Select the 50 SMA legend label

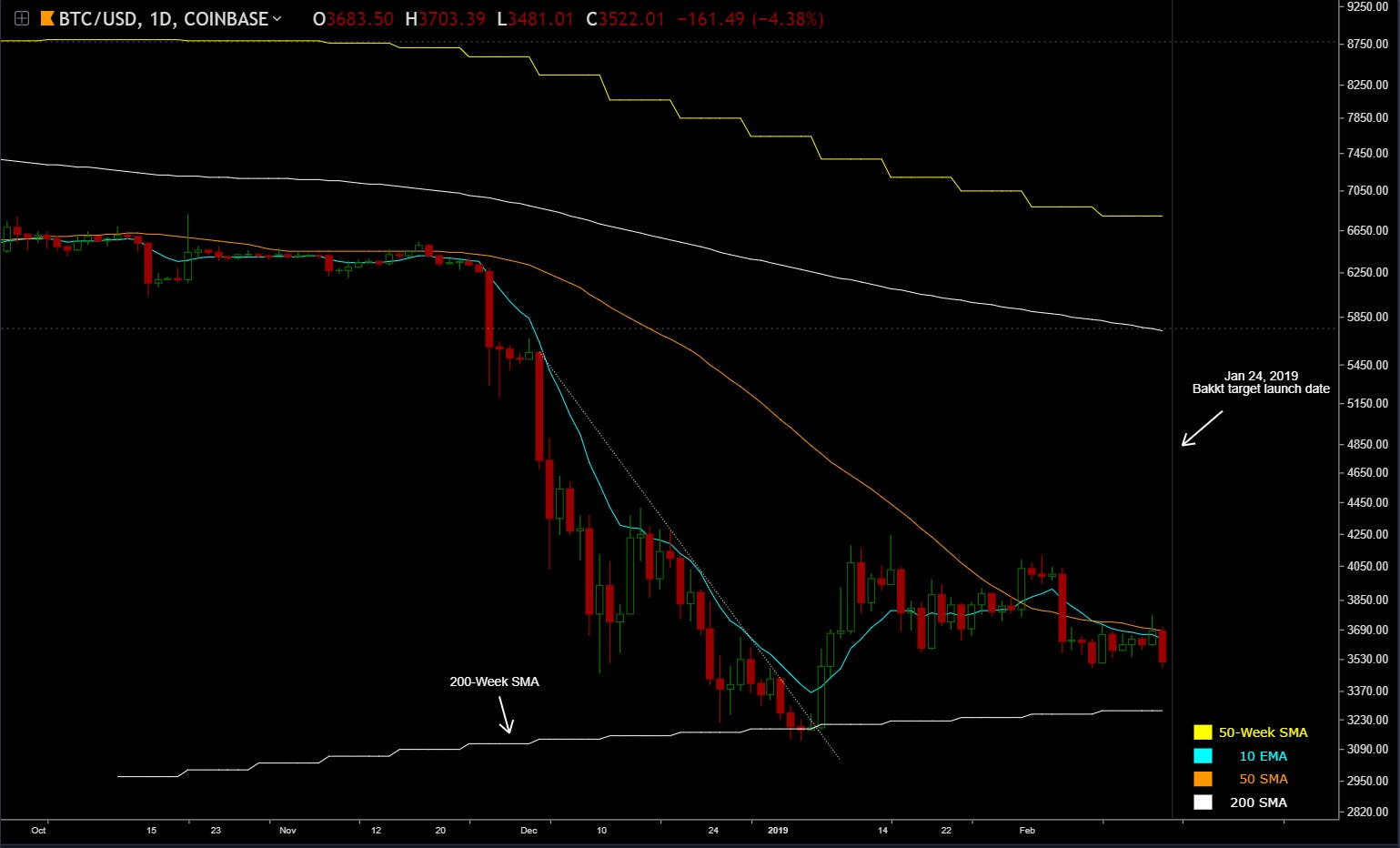coord(1263,779)
